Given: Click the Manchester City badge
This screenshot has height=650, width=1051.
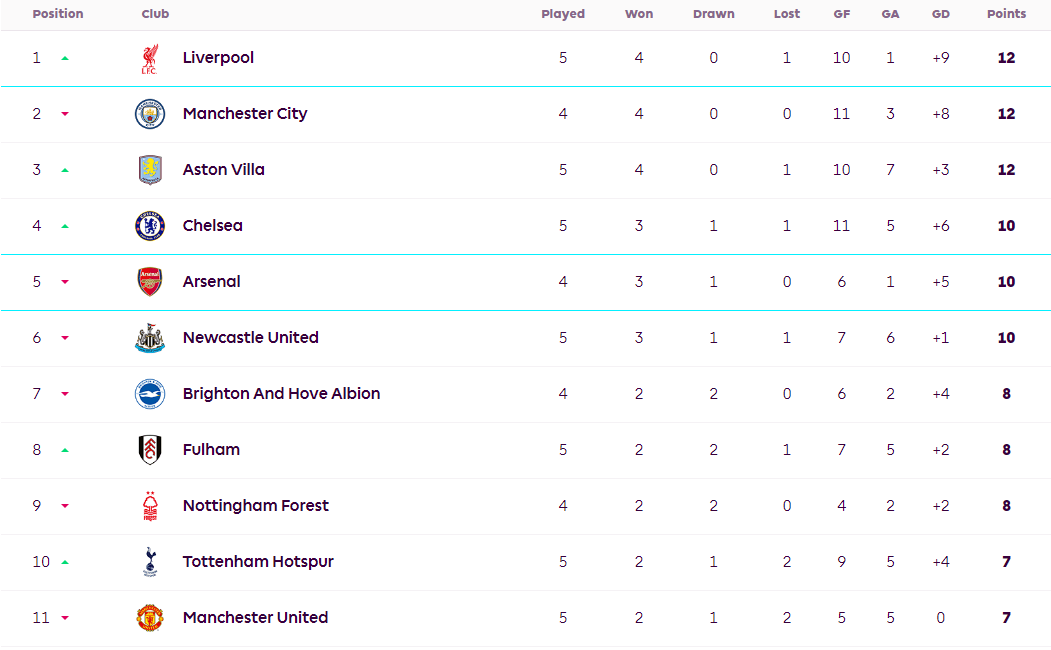Looking at the screenshot, I should pos(150,114).
